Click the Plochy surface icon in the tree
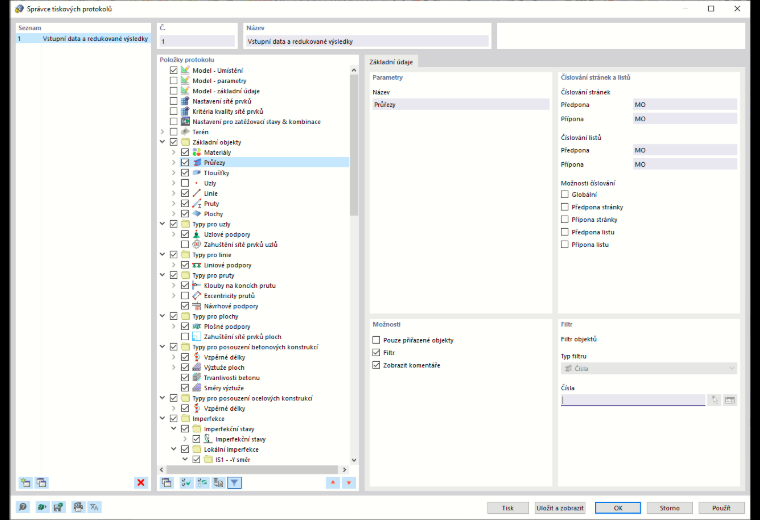The height and width of the screenshot is (520, 760). [197, 214]
